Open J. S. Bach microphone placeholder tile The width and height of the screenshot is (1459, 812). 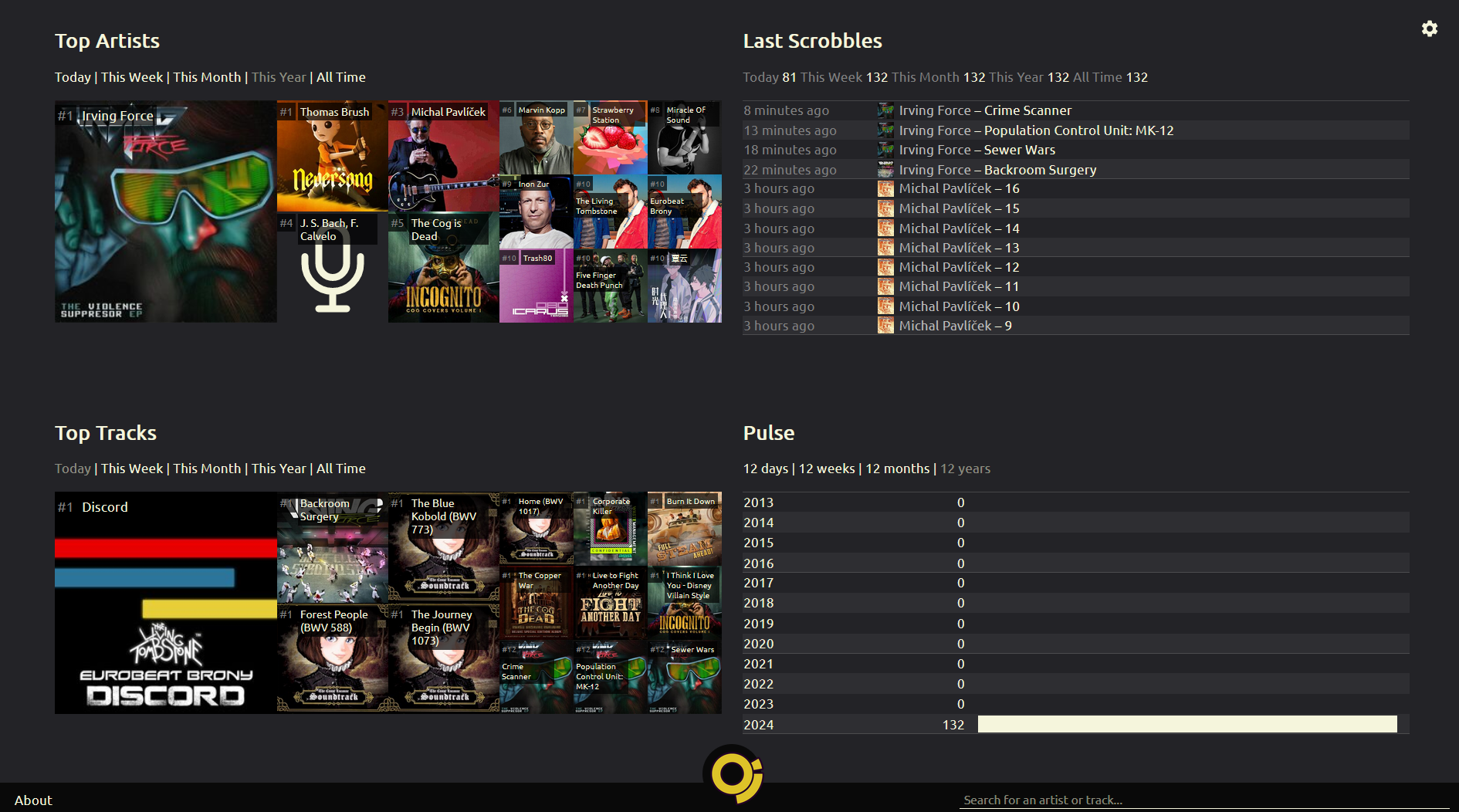(332, 267)
